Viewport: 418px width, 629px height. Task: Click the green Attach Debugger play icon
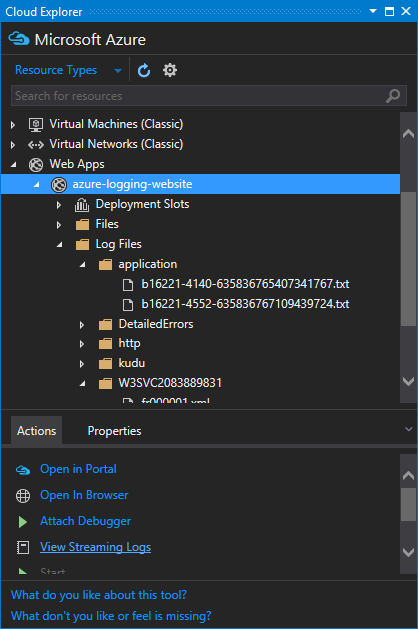23,521
